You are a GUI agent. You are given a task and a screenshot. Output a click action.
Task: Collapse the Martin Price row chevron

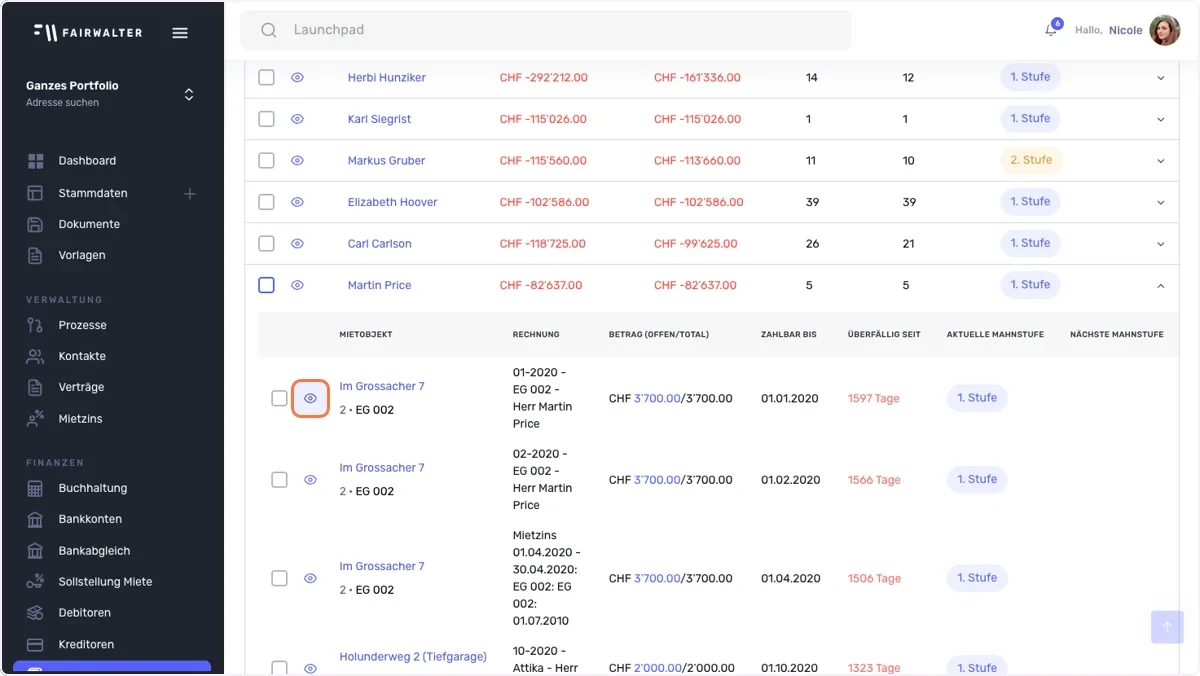pos(1161,286)
